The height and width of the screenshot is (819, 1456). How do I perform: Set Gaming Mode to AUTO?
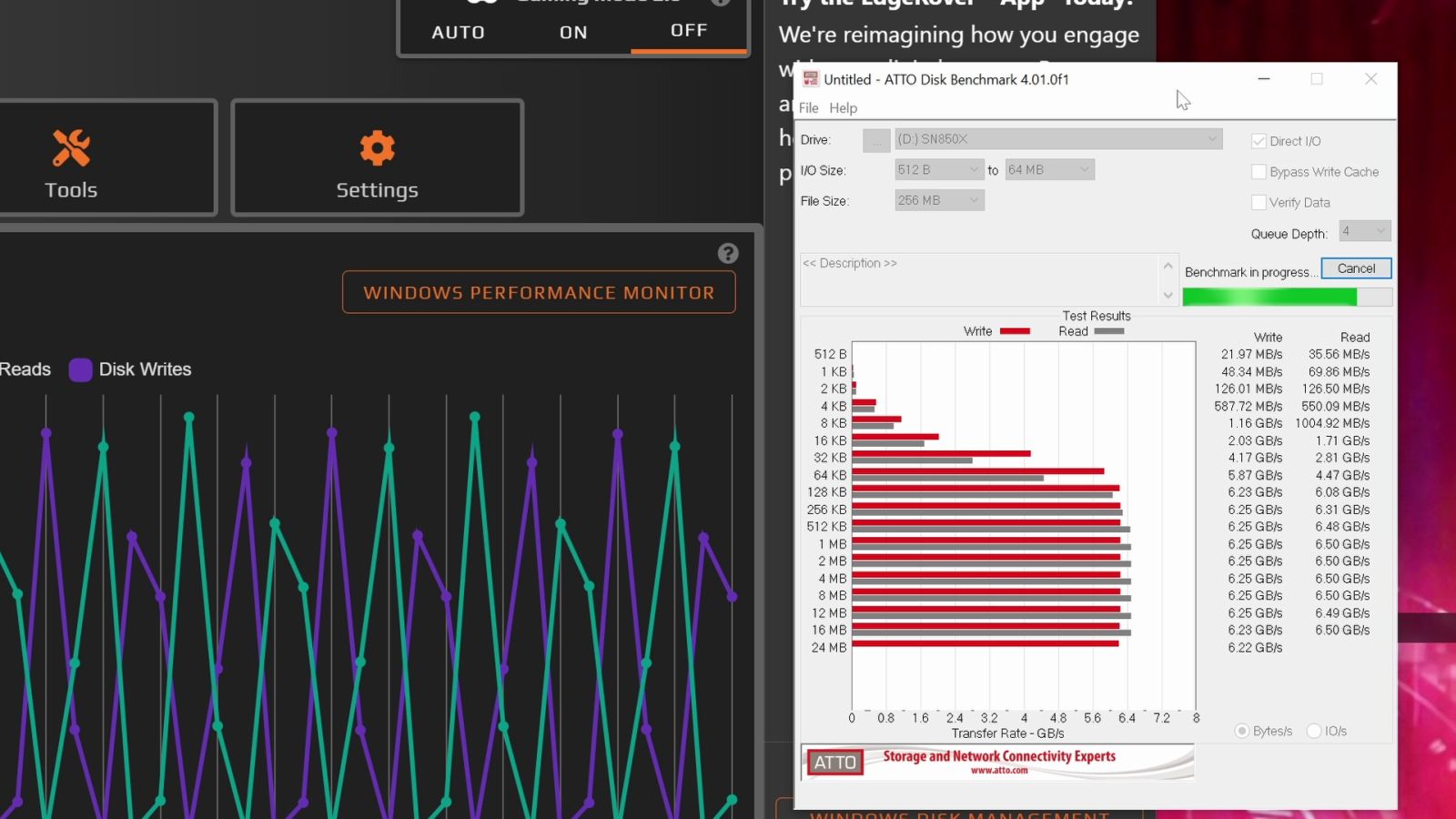point(458,33)
